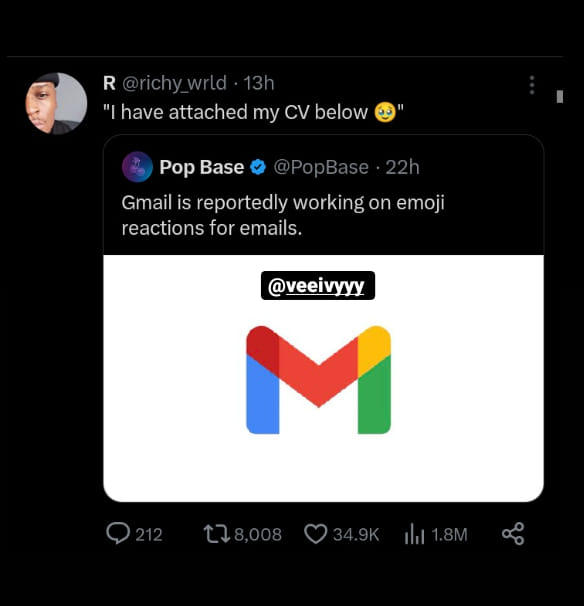This screenshot has height=606, width=584.
Task: Open the quoted tweet text about Gmail
Action: pyautogui.click(x=283, y=215)
